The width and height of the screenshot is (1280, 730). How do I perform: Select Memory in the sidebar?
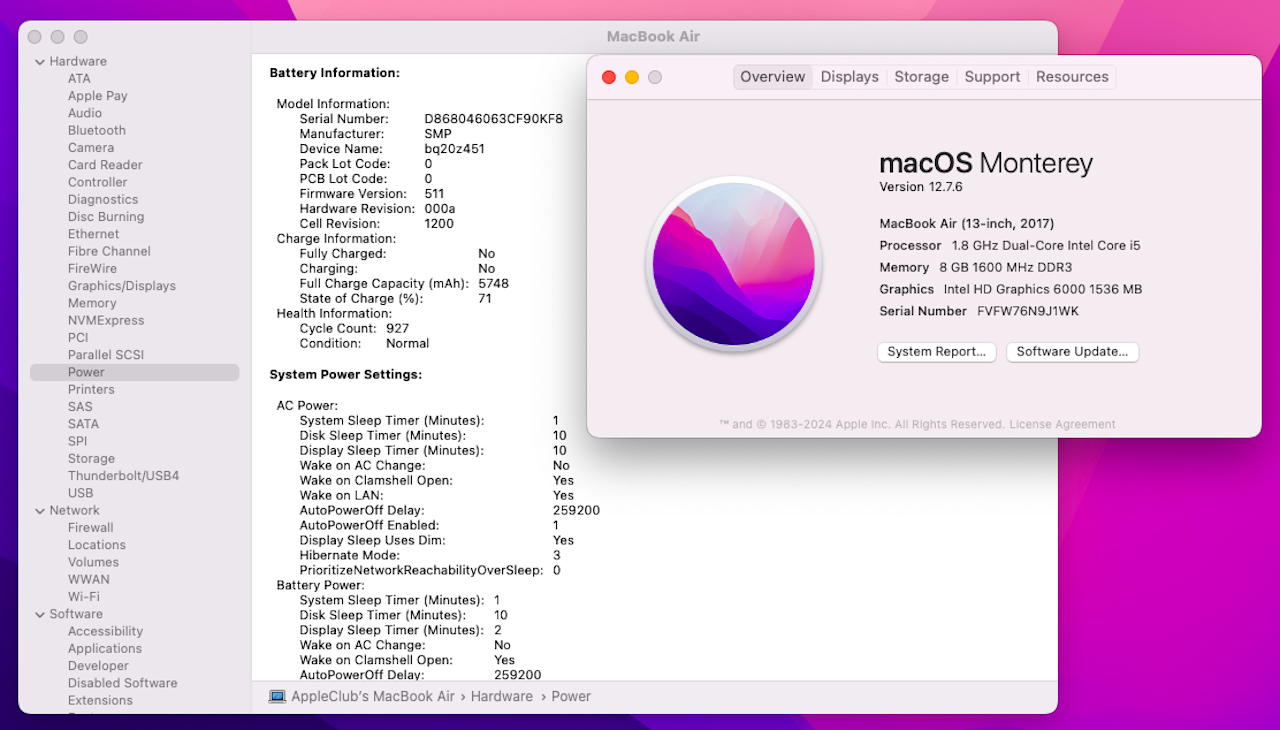(92, 303)
